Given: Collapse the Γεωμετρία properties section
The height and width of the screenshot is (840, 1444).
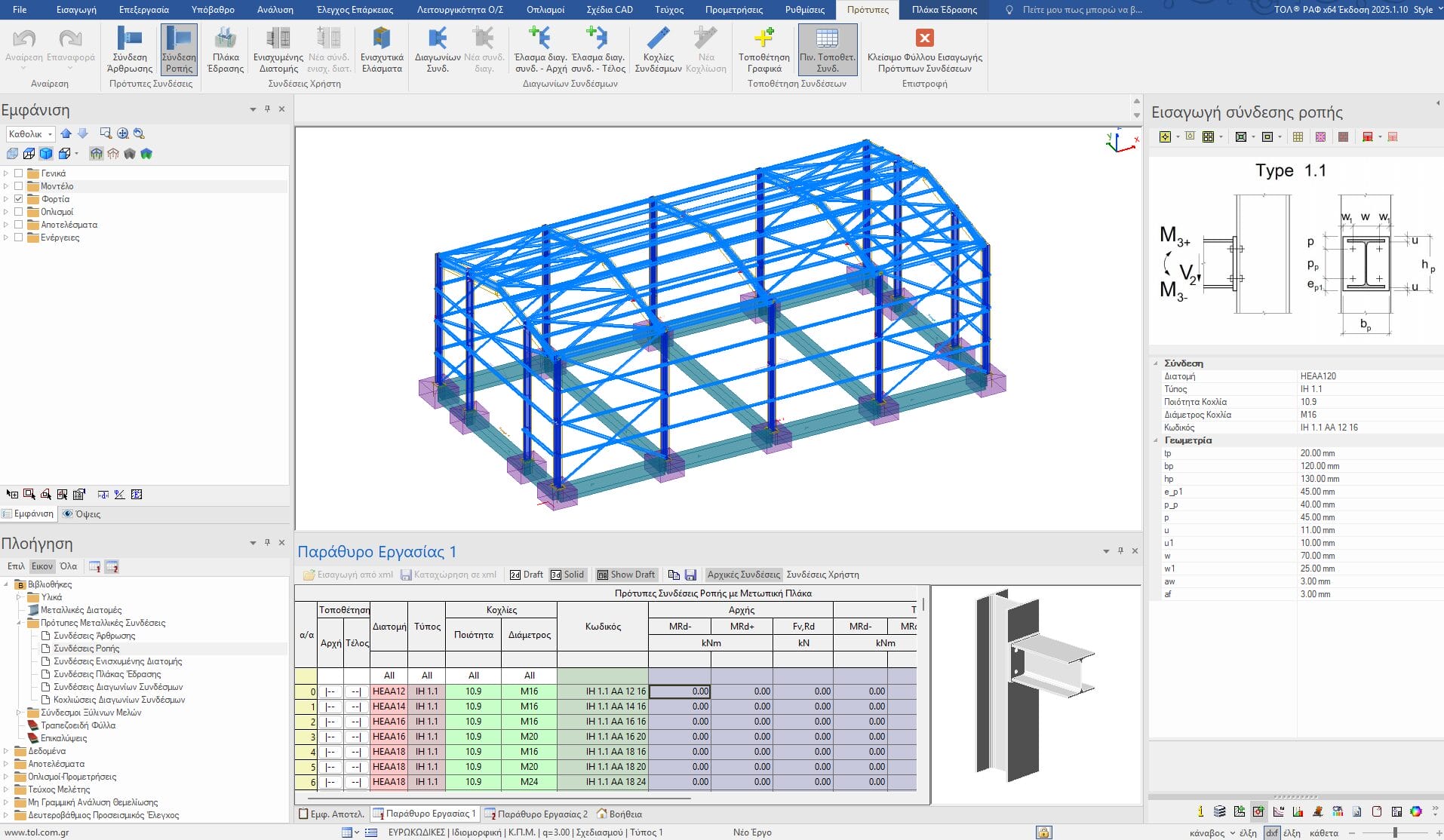Looking at the screenshot, I should coord(1156,440).
